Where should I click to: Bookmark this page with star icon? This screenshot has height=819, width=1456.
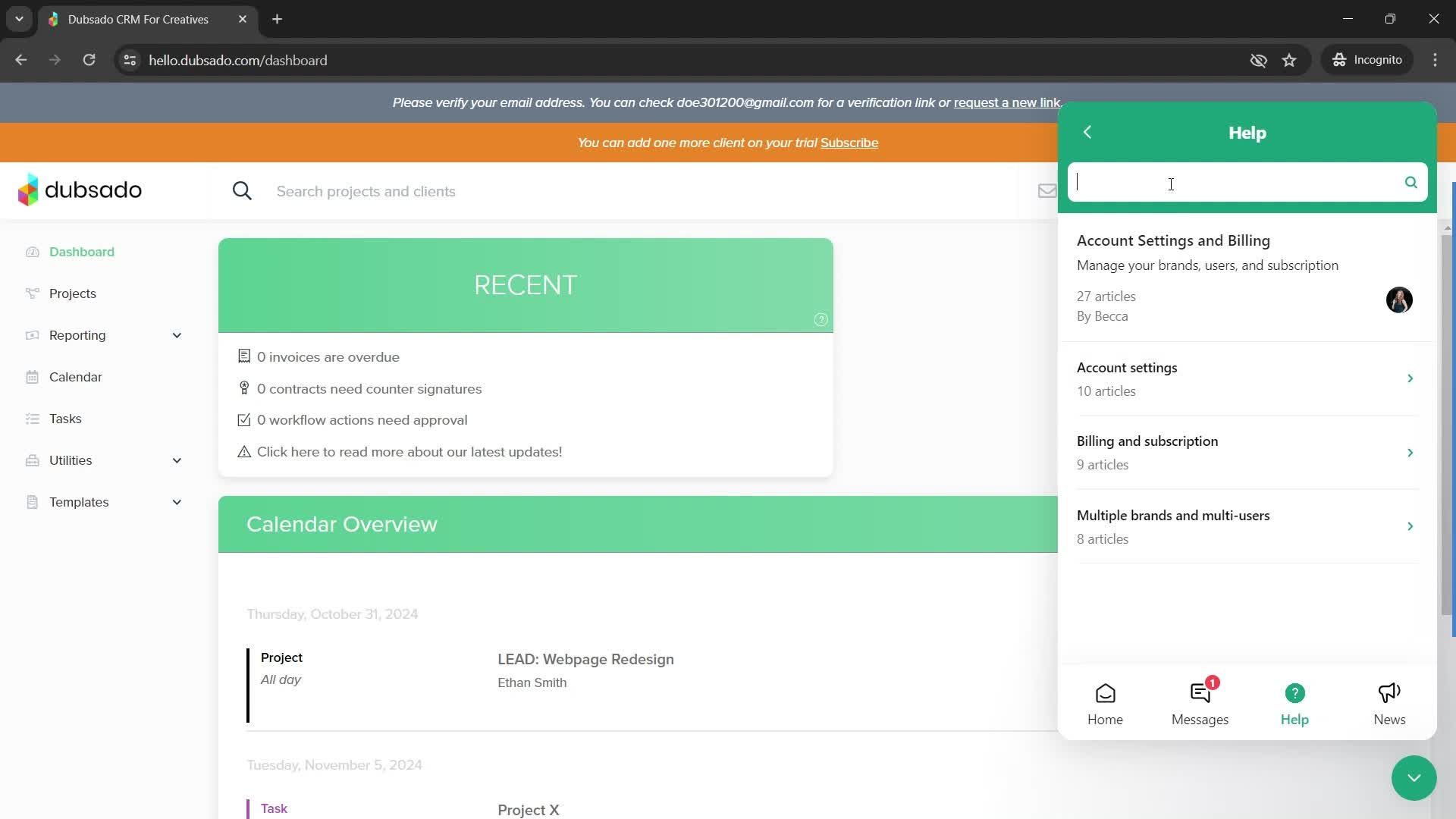pyautogui.click(x=1289, y=60)
